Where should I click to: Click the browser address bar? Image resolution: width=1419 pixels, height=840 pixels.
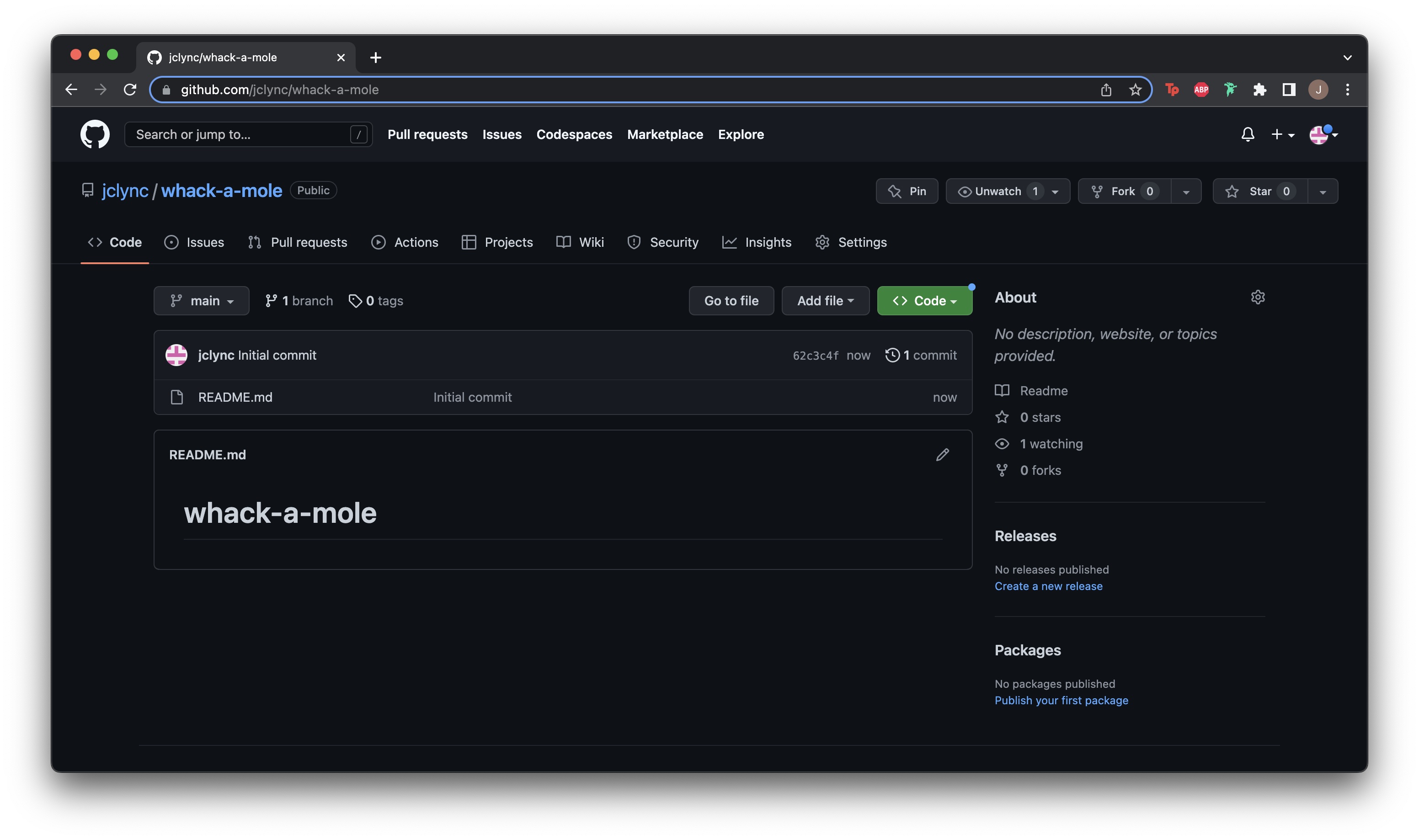[651, 90]
